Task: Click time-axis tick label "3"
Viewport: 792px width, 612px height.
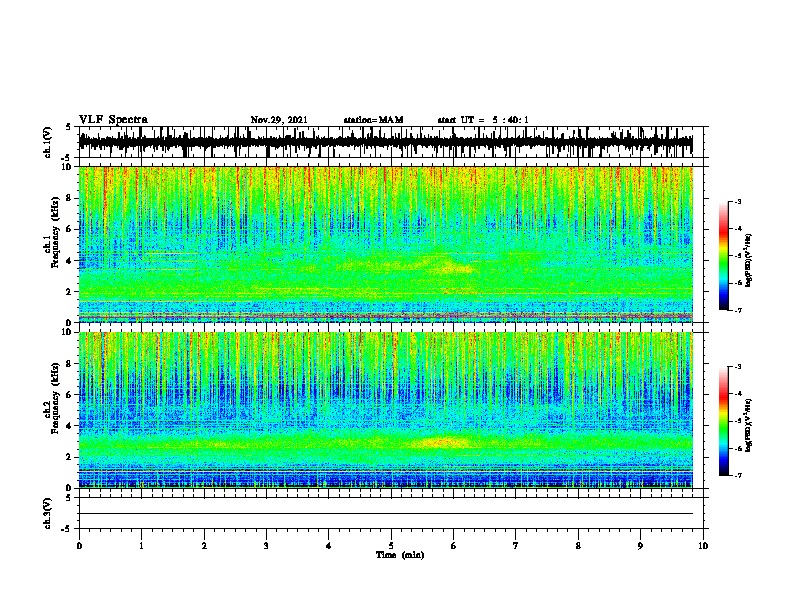Action: coord(266,545)
